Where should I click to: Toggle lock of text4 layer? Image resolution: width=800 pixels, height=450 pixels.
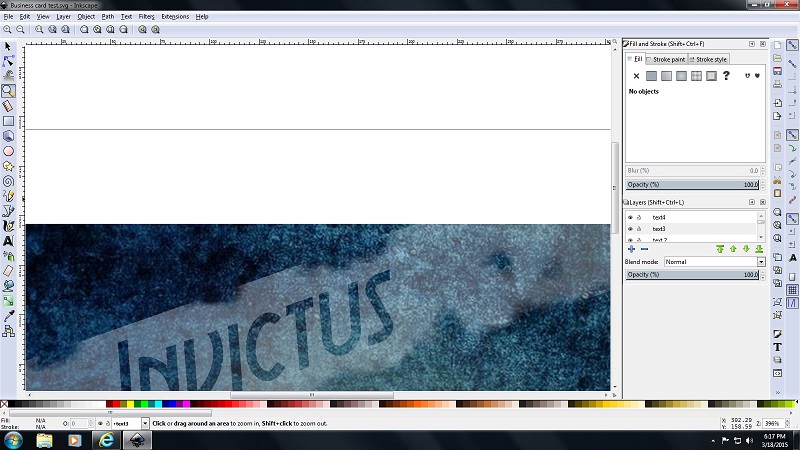pyautogui.click(x=639, y=217)
